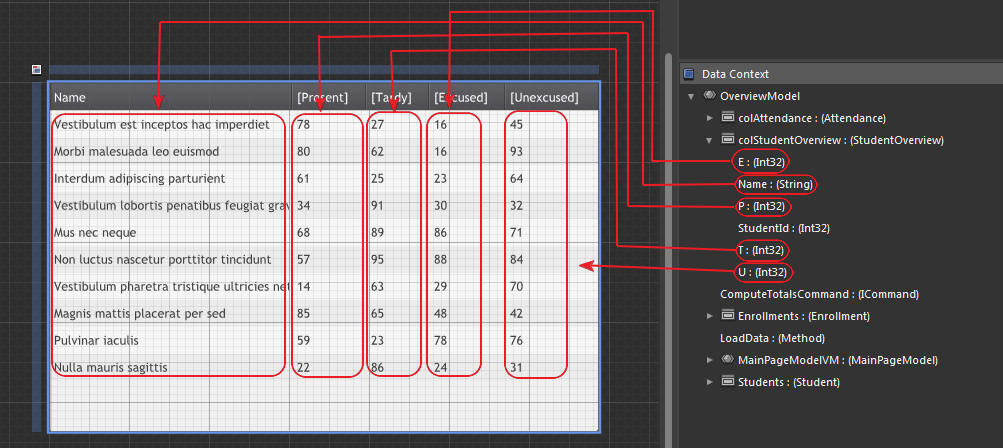Click row 'Nulla mauris sagittis'
1003x448 pixels.
coord(324,367)
